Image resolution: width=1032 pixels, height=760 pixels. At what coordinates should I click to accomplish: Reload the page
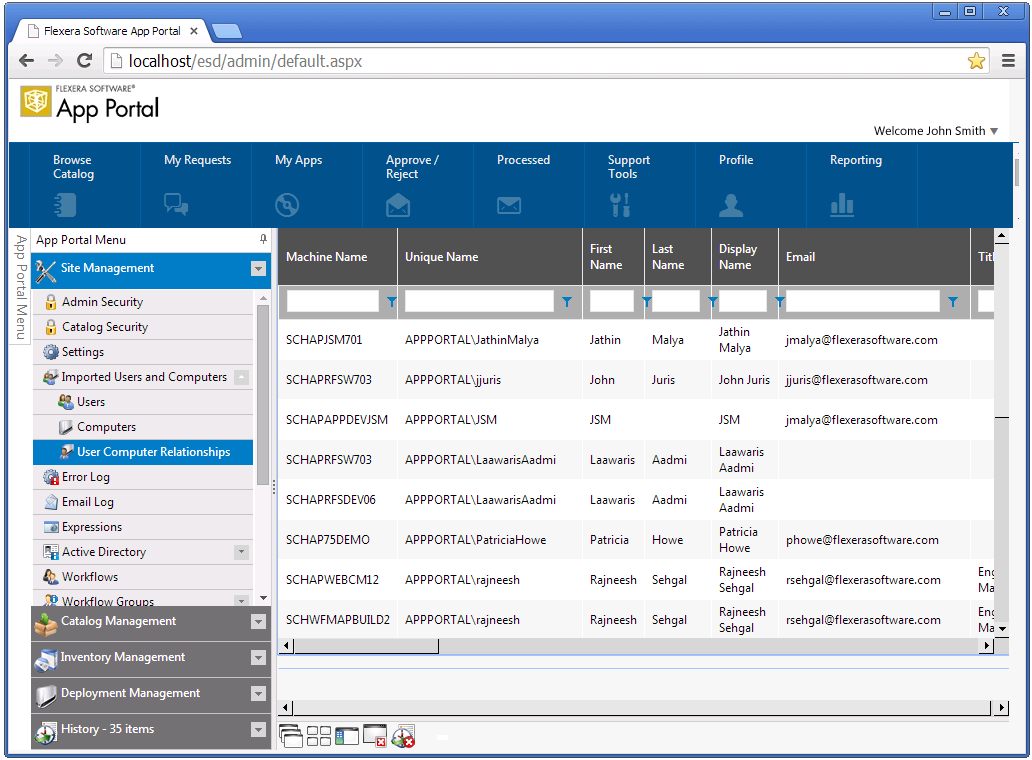[x=84, y=61]
